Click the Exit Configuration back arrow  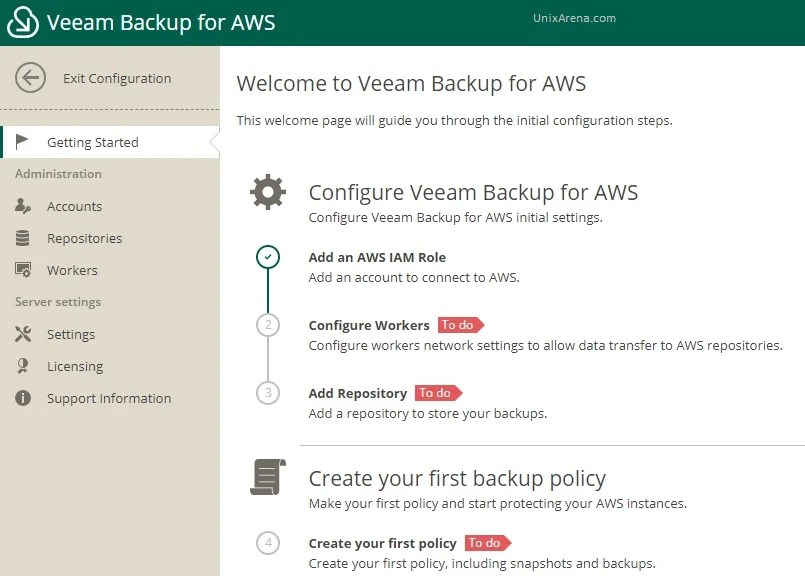[x=30, y=77]
